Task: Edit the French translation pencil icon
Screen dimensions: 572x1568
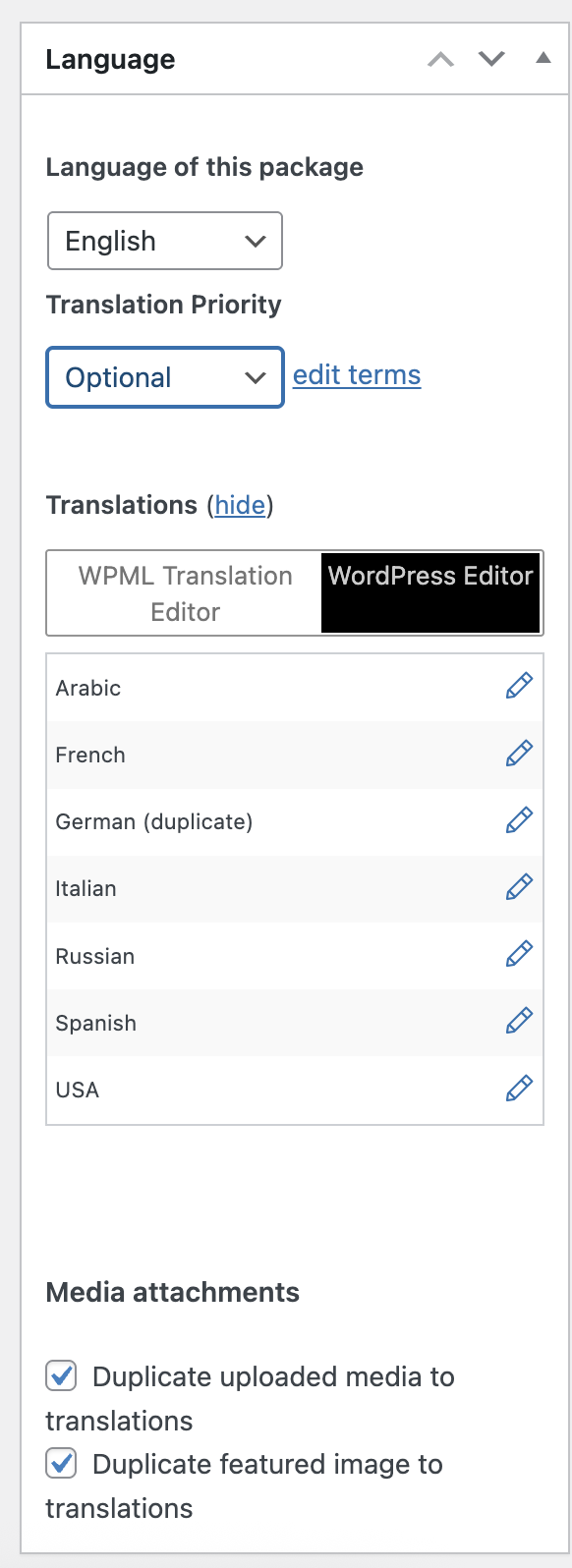Action: (519, 754)
